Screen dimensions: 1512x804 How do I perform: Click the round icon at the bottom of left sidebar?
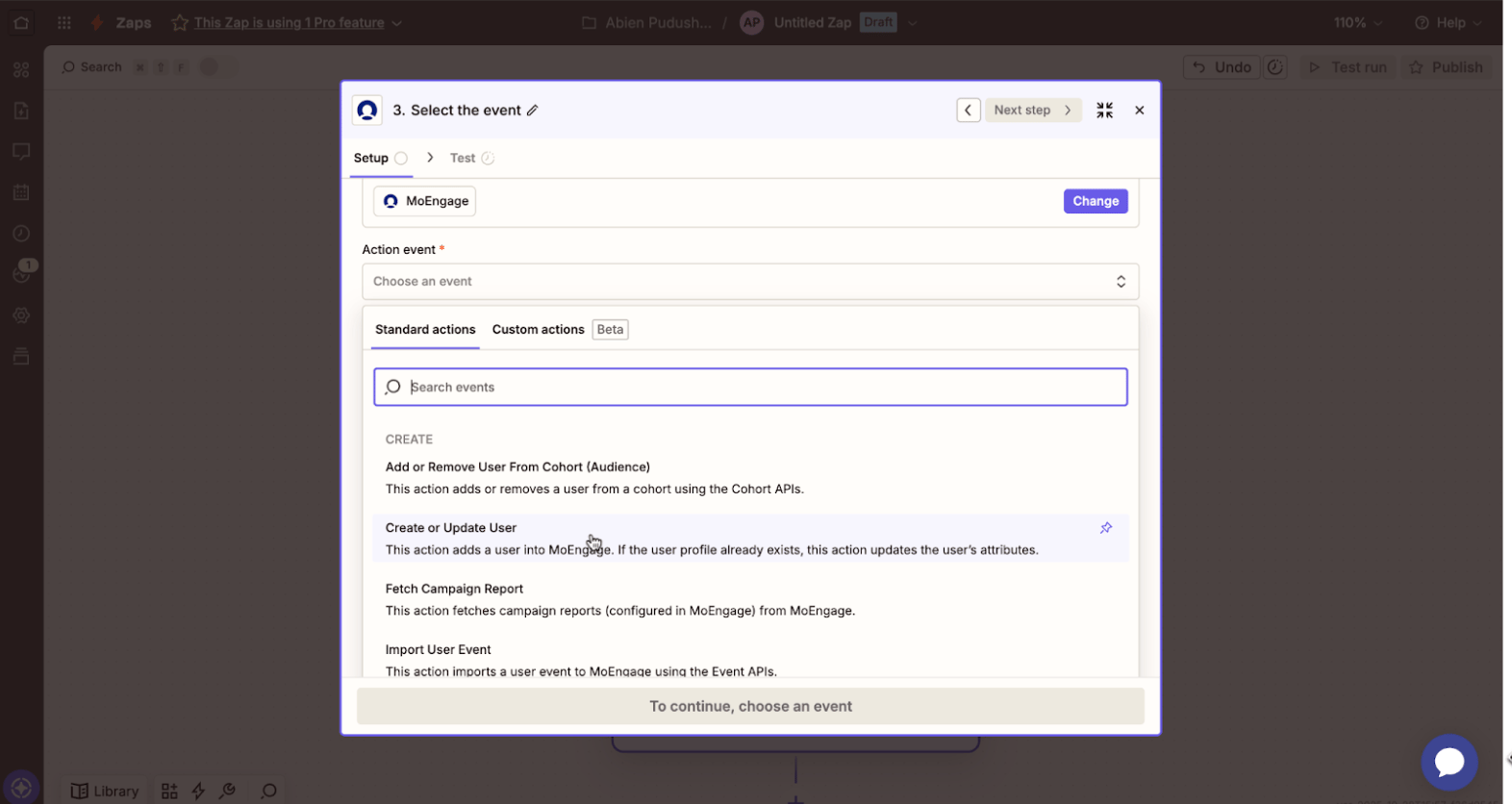click(21, 787)
